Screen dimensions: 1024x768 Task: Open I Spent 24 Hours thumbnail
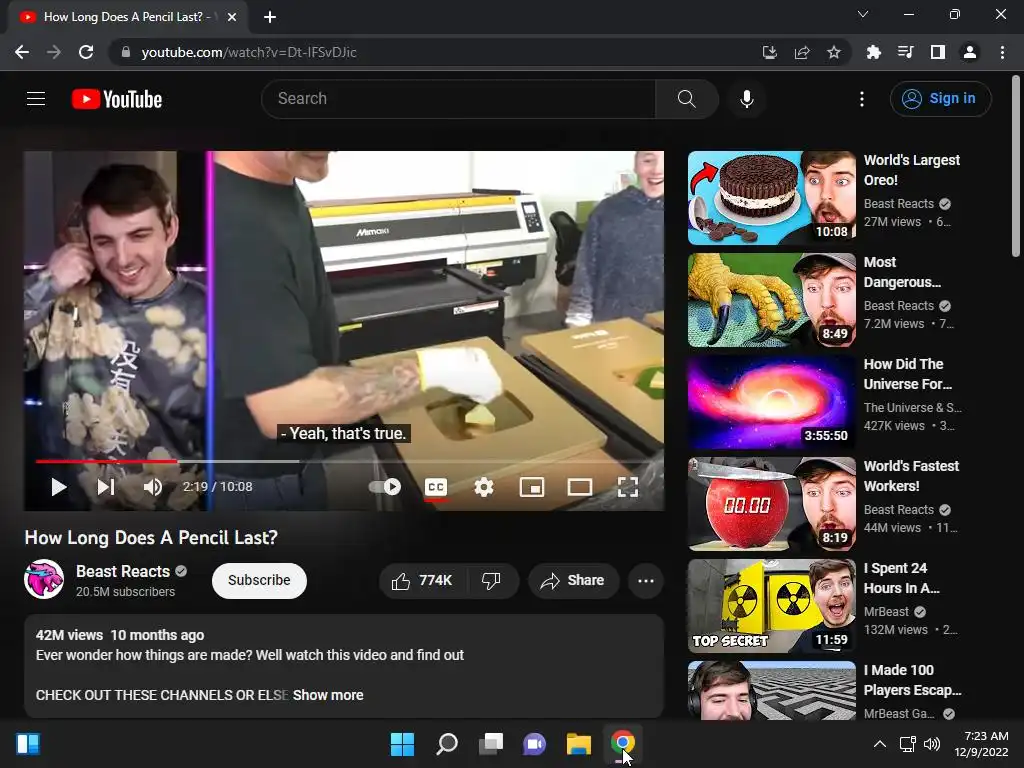pyautogui.click(x=771, y=606)
